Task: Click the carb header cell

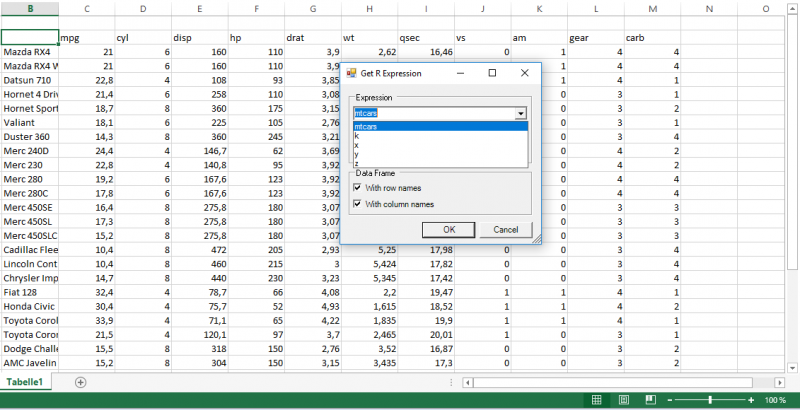Action: point(653,38)
